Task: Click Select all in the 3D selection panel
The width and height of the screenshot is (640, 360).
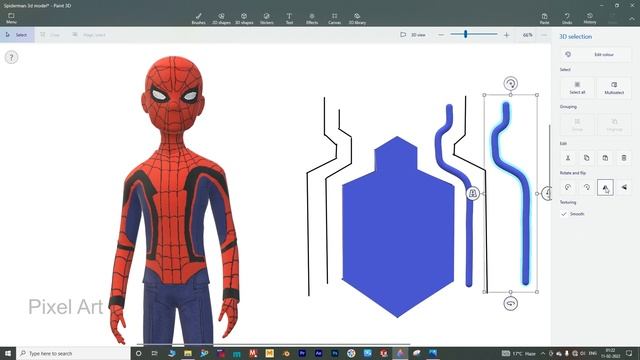Action: (577, 88)
